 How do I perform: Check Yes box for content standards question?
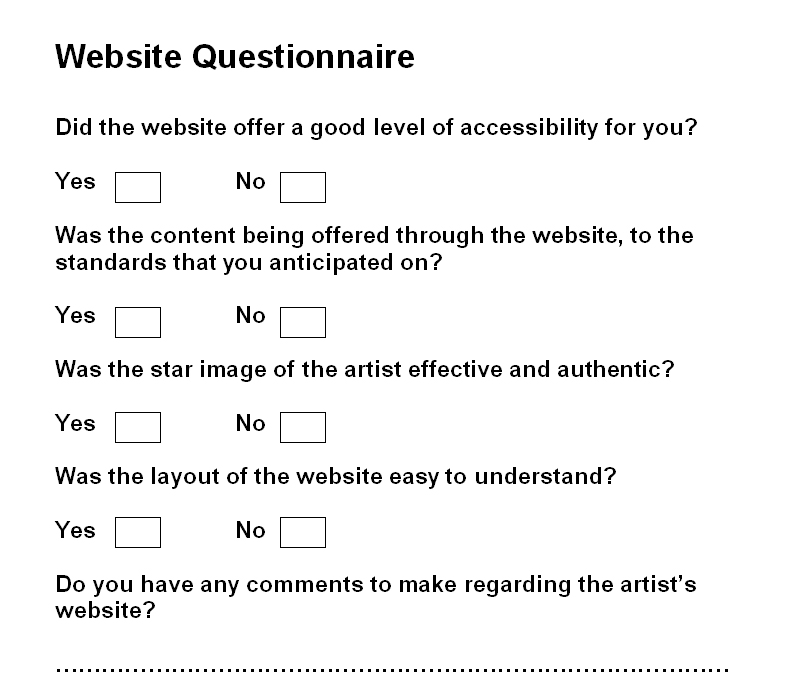tap(138, 322)
